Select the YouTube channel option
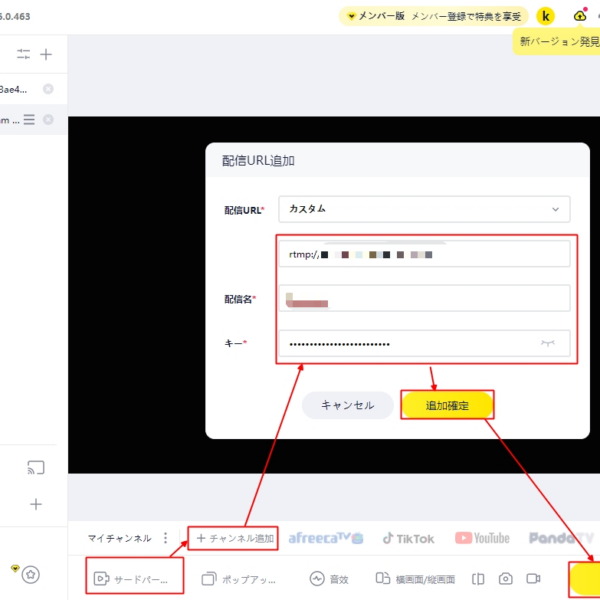600x600 pixels. 482,538
